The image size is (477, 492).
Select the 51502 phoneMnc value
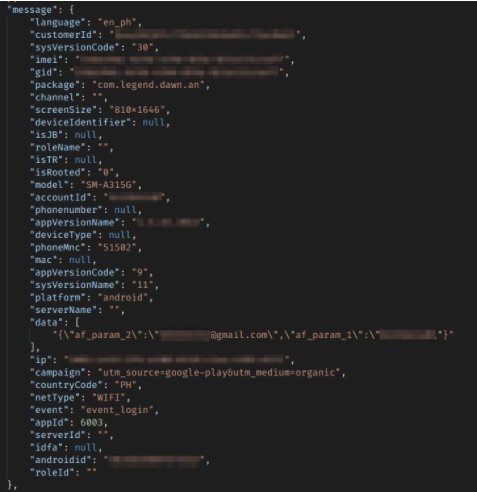(x=117, y=248)
